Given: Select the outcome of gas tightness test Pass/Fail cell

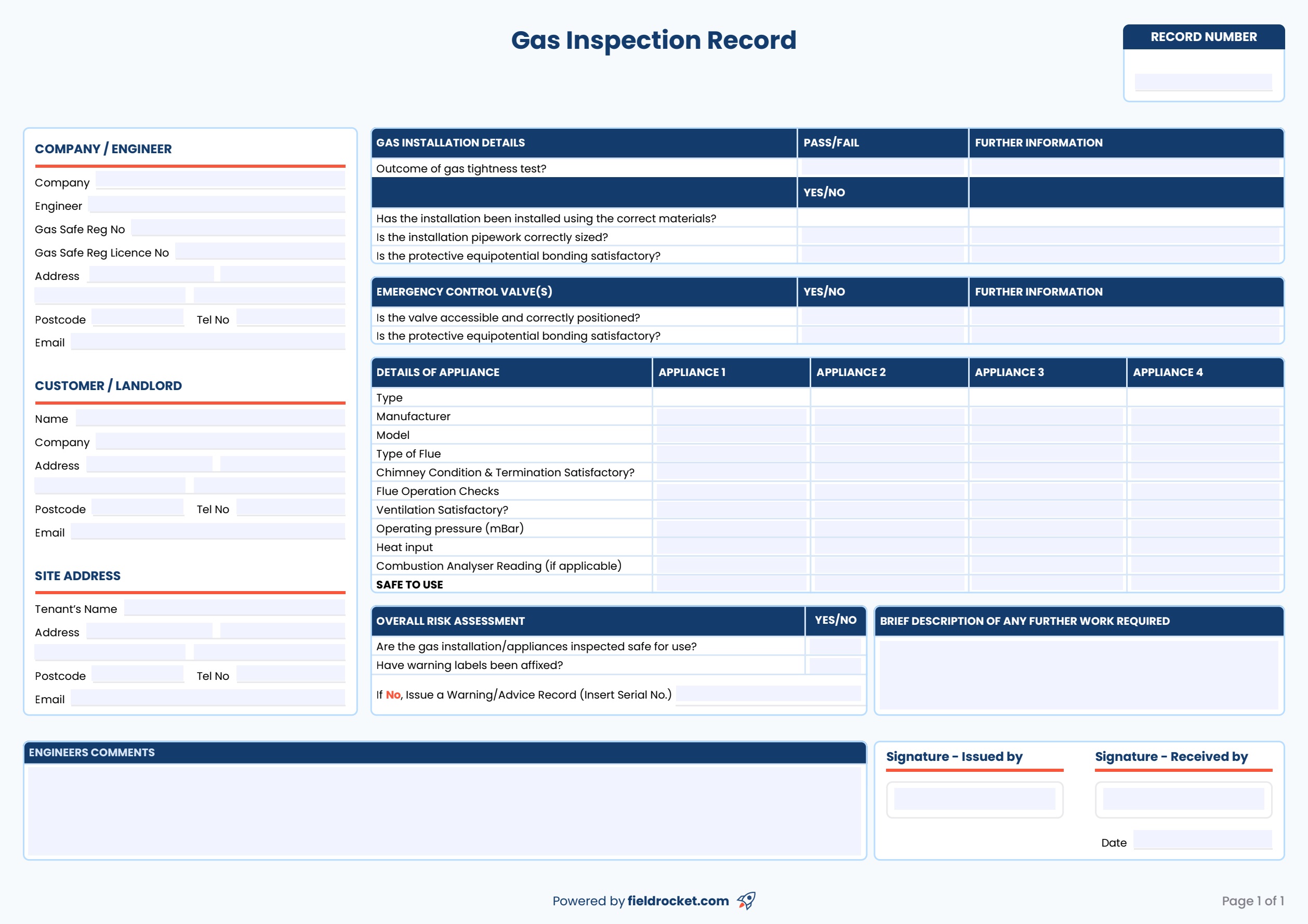Looking at the screenshot, I should tap(882, 168).
